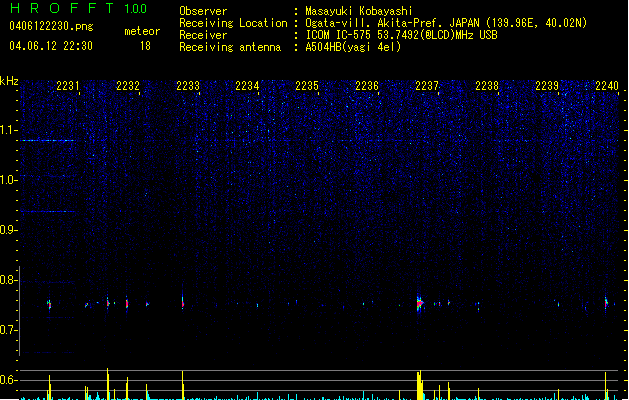Click the tallest yellow intensity bar after 2236
This screenshot has width=629, height=400.
click(x=419, y=385)
